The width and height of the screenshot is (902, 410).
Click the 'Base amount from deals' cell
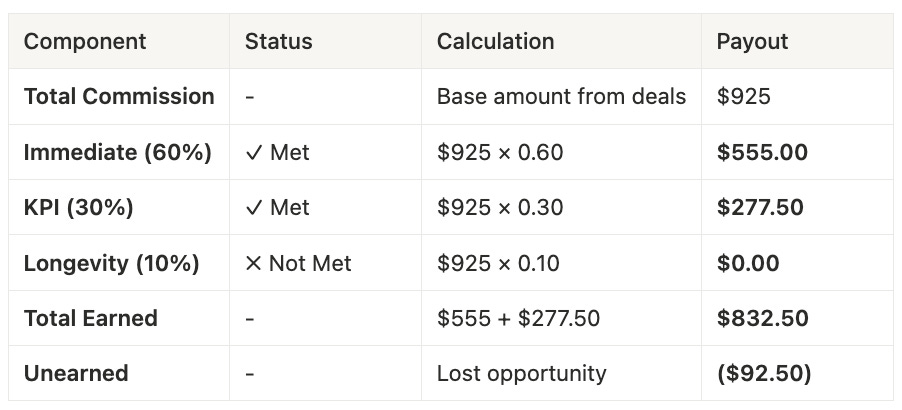561,97
